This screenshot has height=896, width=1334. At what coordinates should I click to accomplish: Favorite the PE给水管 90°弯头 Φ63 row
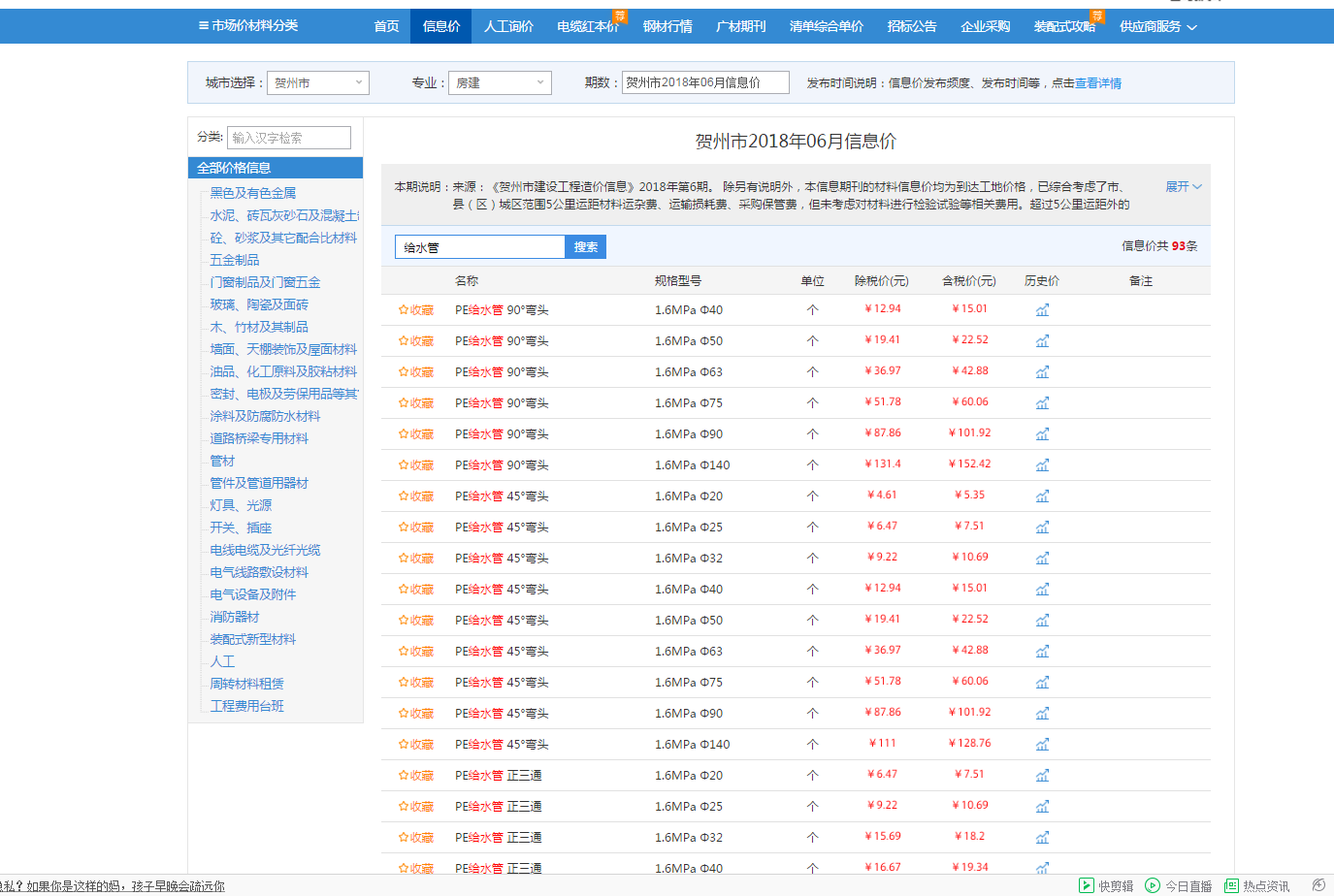tap(416, 372)
